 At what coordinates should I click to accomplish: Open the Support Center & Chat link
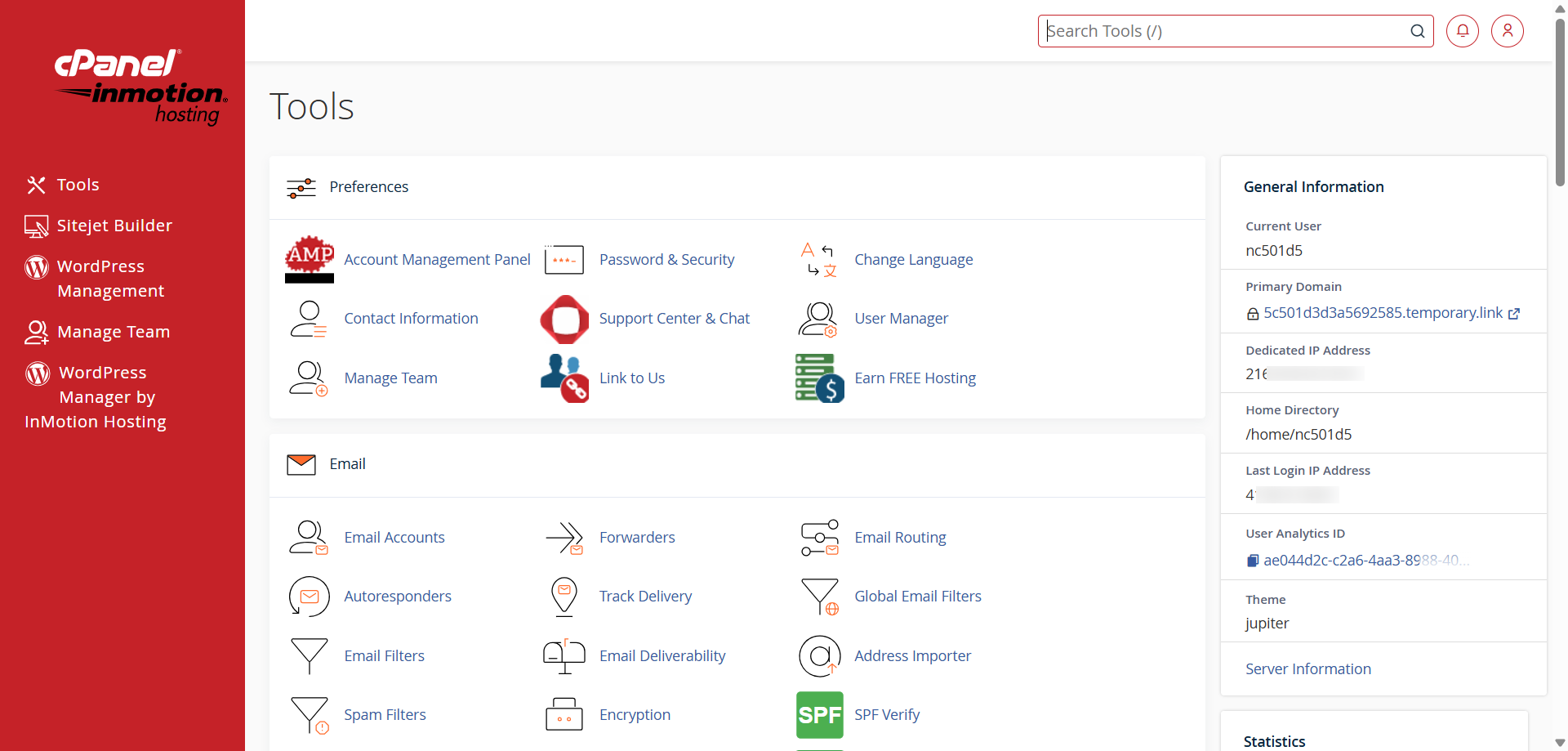(x=674, y=319)
